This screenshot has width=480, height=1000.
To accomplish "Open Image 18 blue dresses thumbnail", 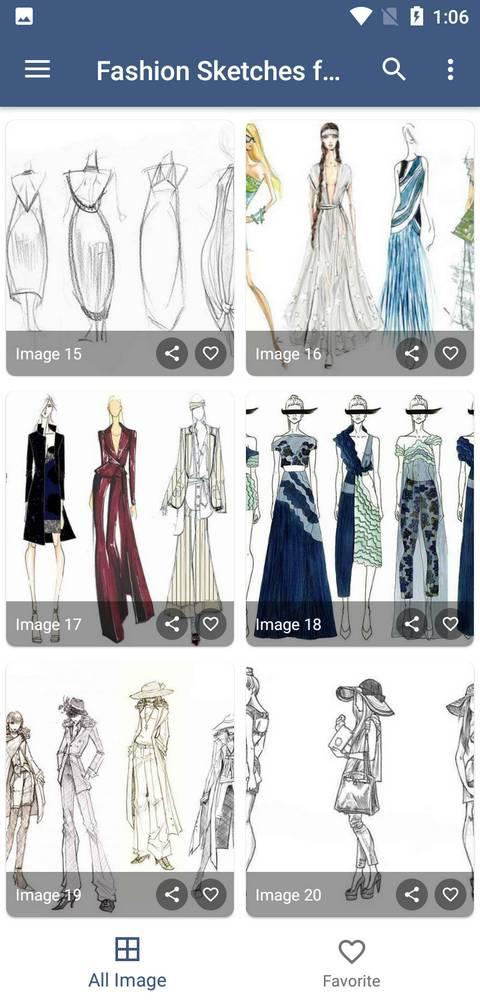I will click(x=360, y=518).
